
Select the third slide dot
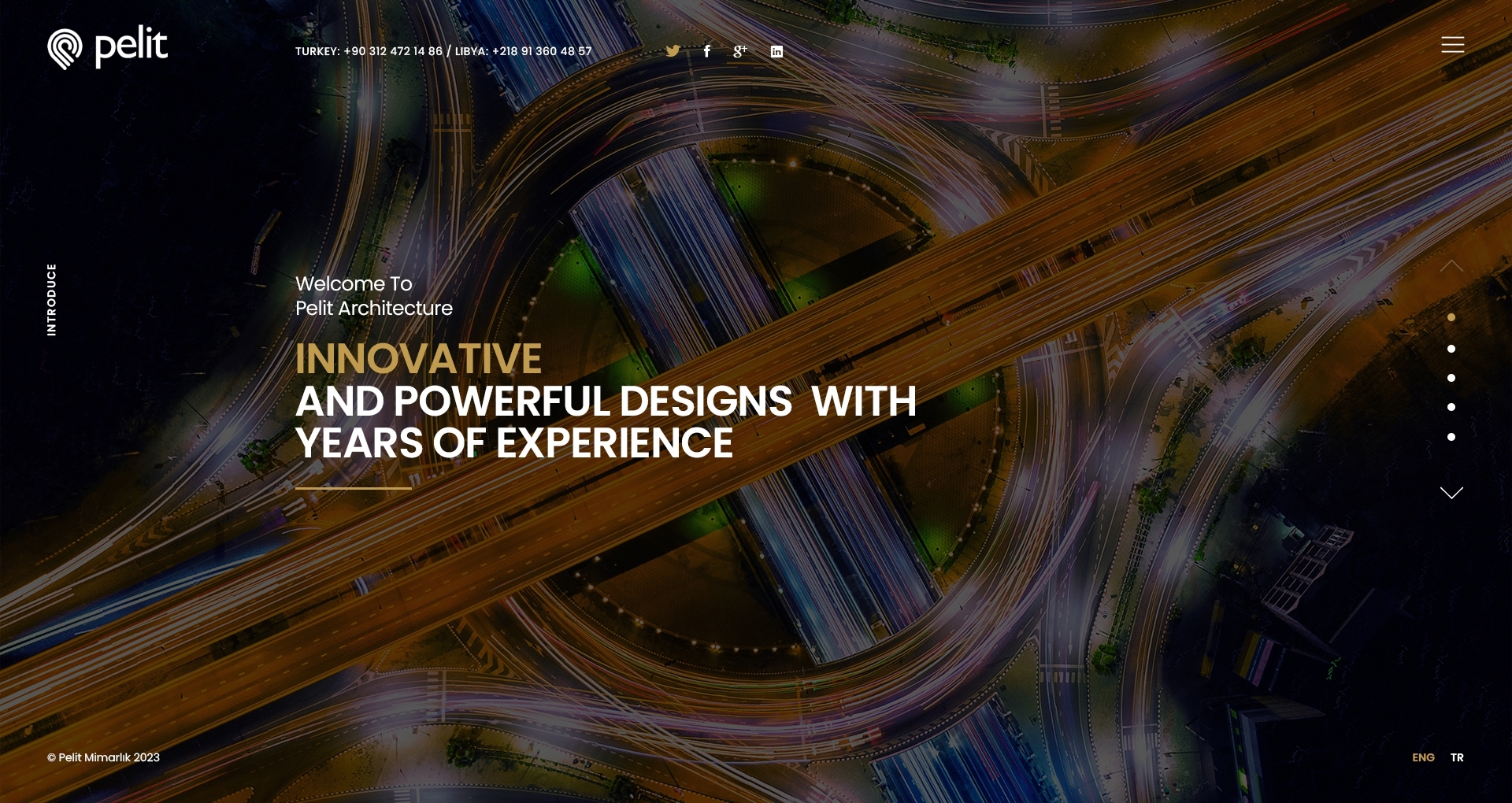coord(1451,378)
